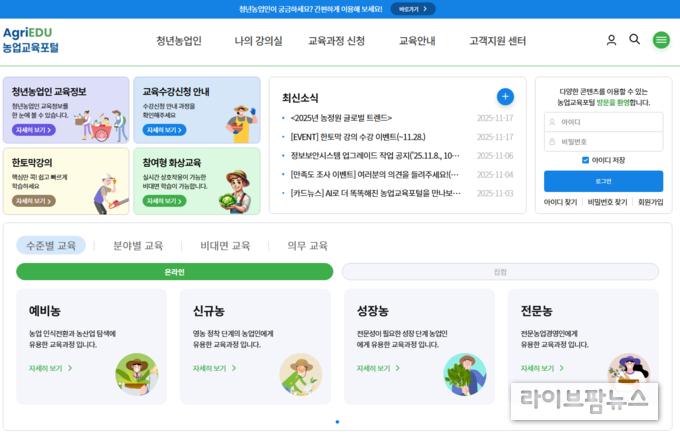680x435 pixels.
Task: Open the green hamburger menu icon
Action: click(661, 40)
